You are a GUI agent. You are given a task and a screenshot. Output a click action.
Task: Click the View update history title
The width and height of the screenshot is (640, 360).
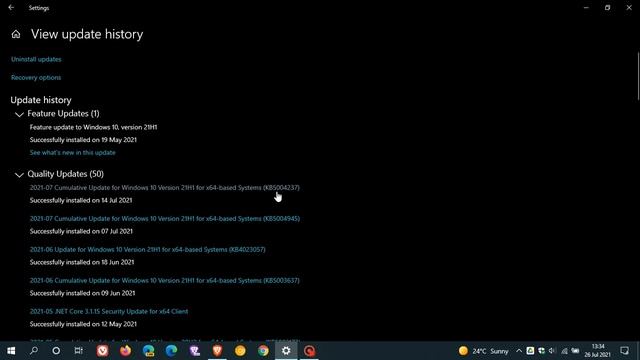[87, 34]
